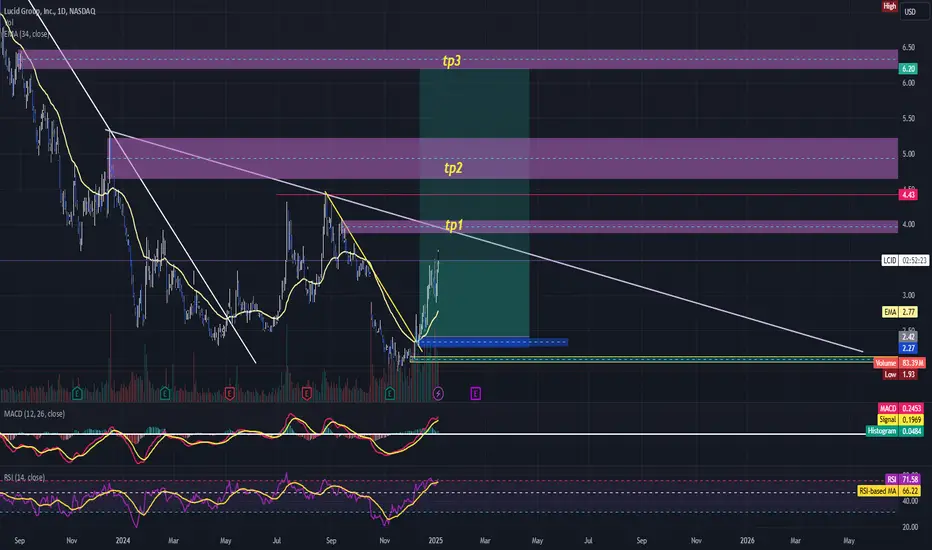Click the 4.43 red price label
The image size is (932, 550).
[908, 194]
